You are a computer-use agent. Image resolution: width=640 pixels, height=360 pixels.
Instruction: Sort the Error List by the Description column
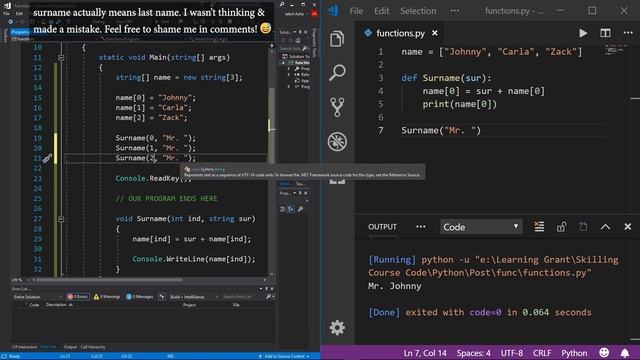coord(58,305)
